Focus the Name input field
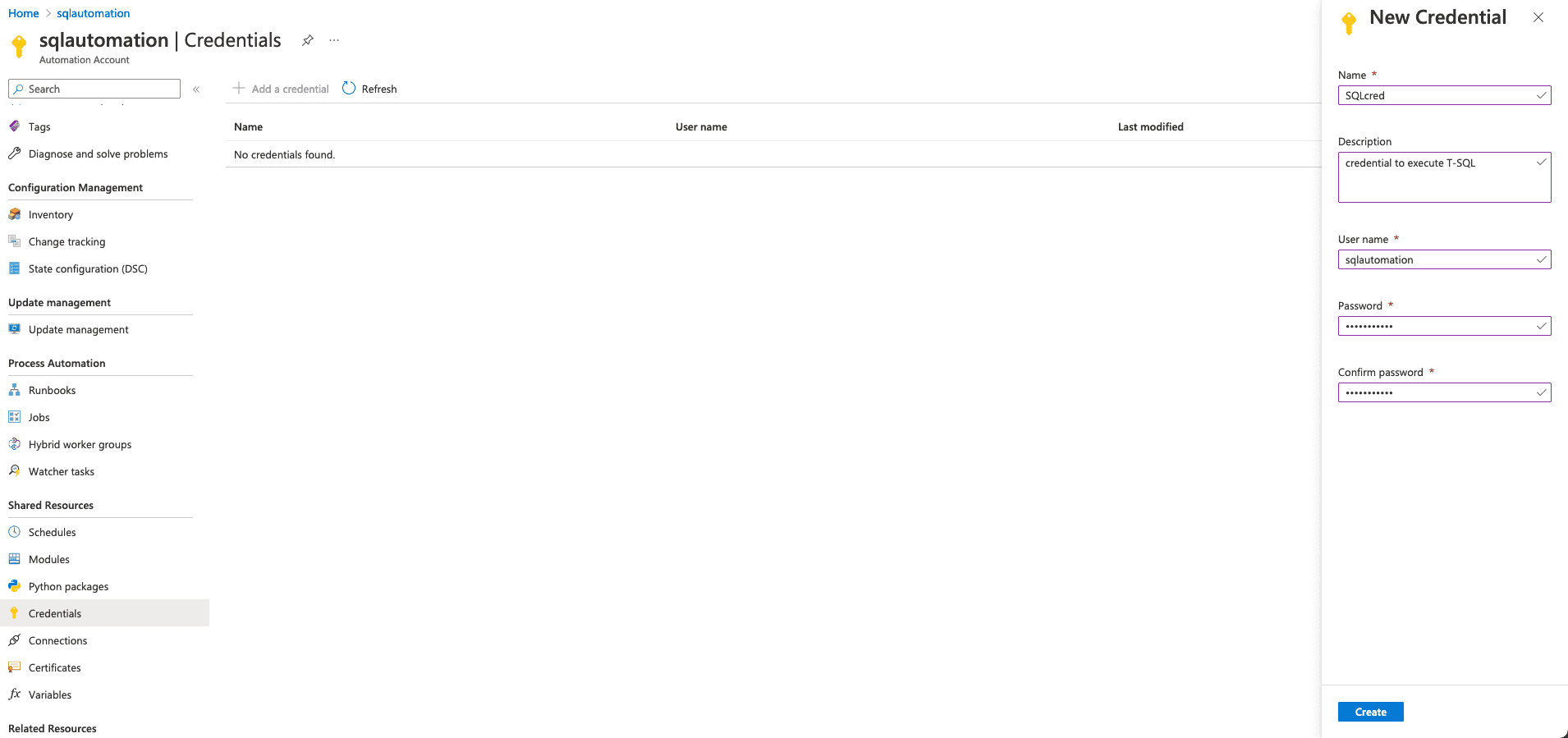 pyautogui.click(x=1437, y=96)
